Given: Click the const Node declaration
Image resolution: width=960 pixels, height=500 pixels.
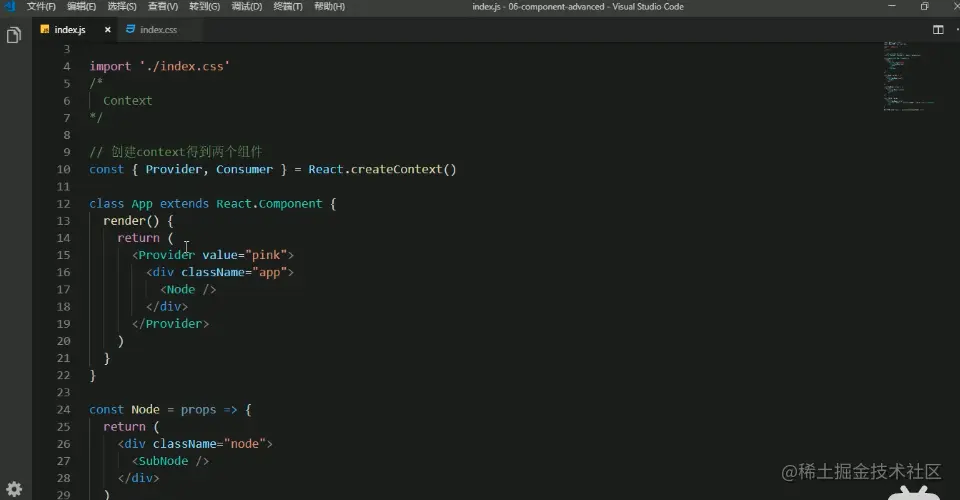Looking at the screenshot, I should pos(124,409).
